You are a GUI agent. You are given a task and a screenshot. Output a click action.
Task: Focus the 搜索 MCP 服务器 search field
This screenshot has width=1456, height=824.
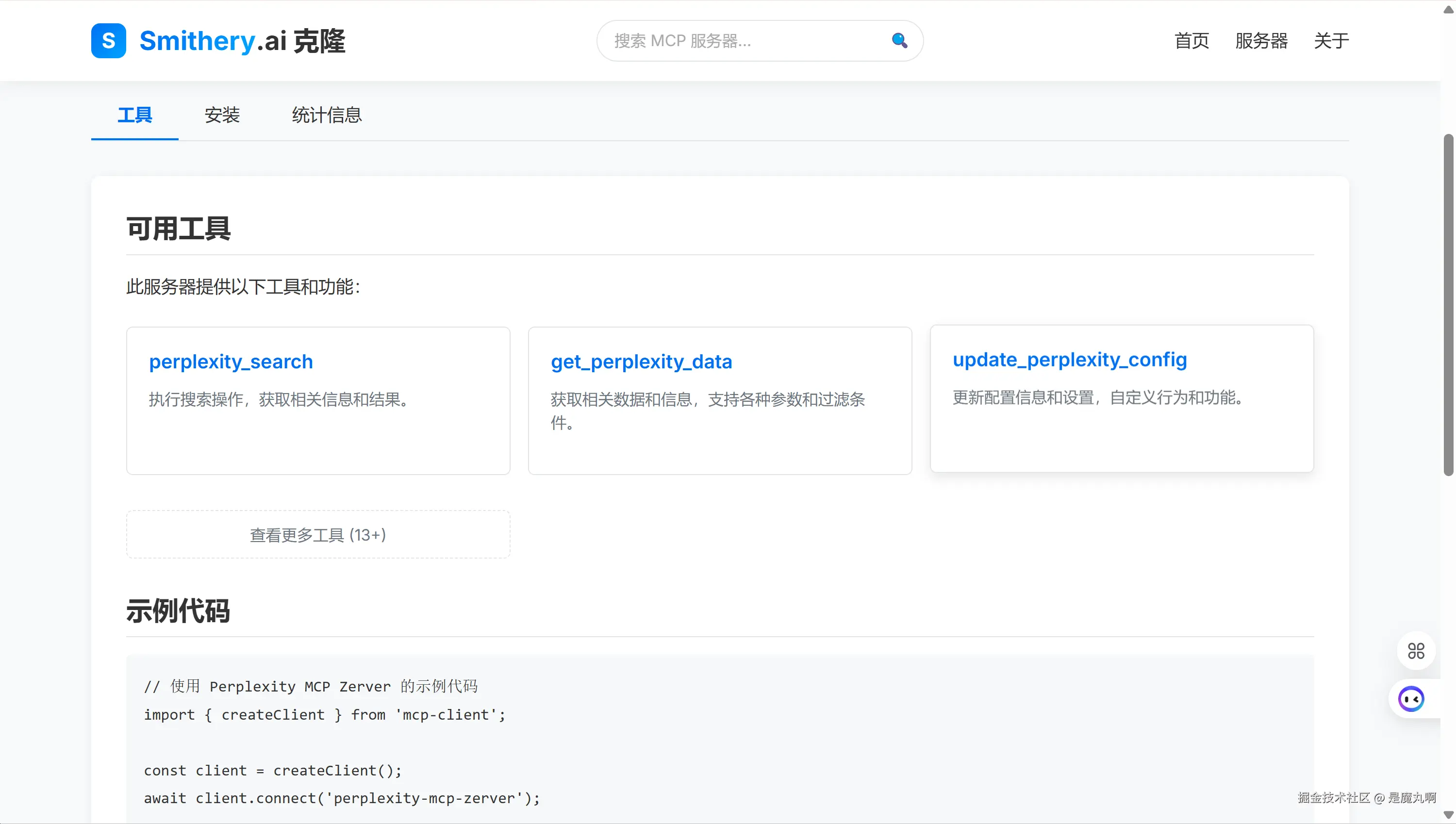[760, 41]
